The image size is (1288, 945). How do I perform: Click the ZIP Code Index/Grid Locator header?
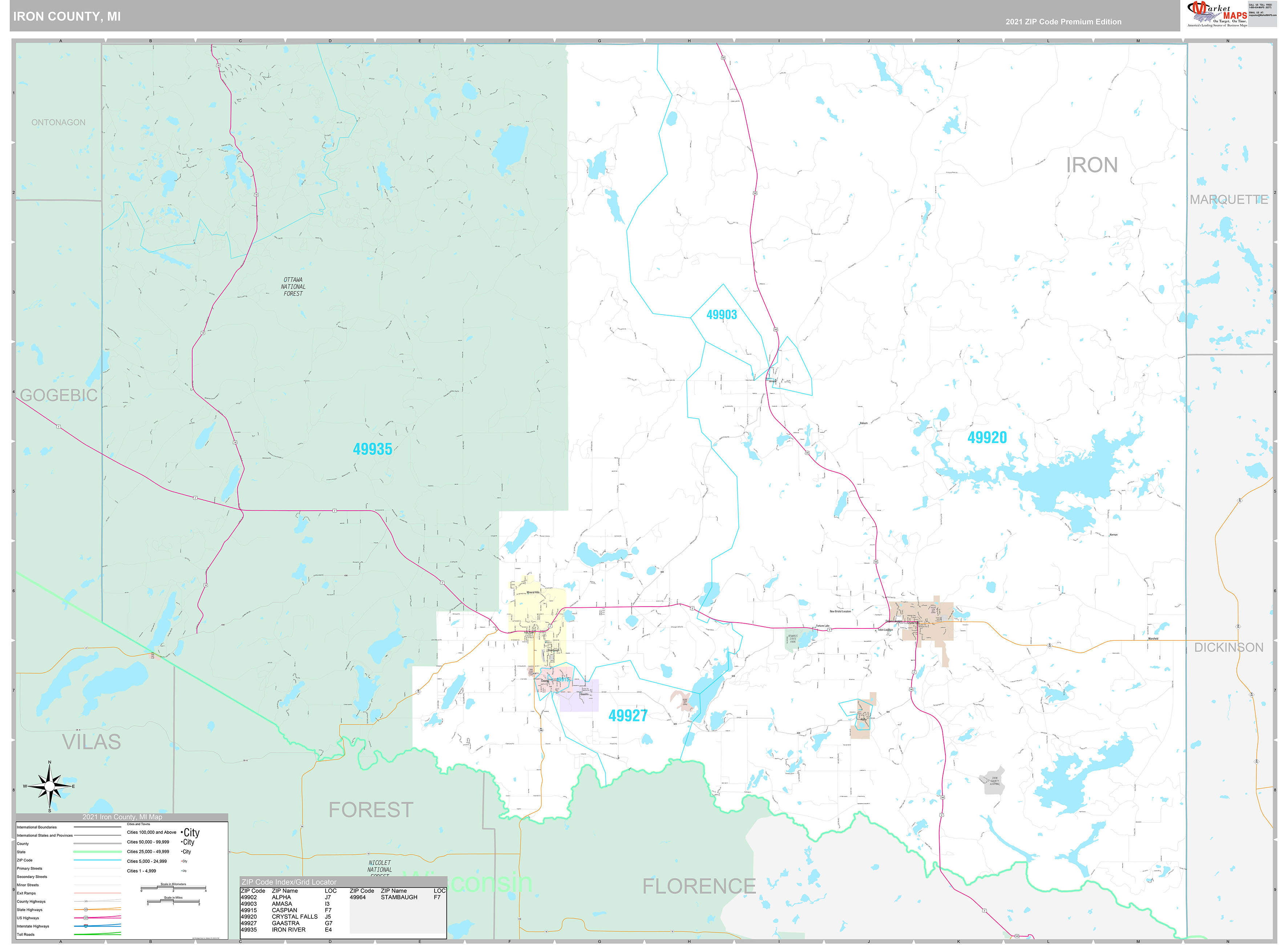(289, 881)
